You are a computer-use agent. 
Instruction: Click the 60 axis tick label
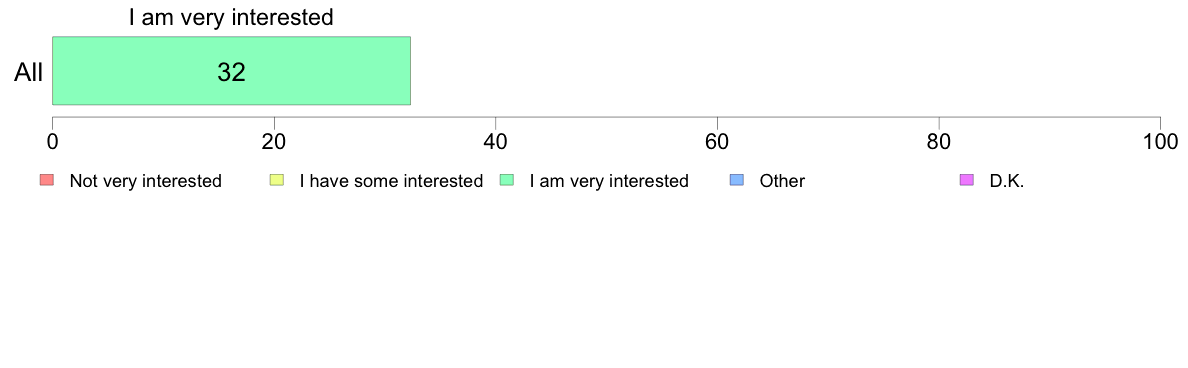point(717,142)
